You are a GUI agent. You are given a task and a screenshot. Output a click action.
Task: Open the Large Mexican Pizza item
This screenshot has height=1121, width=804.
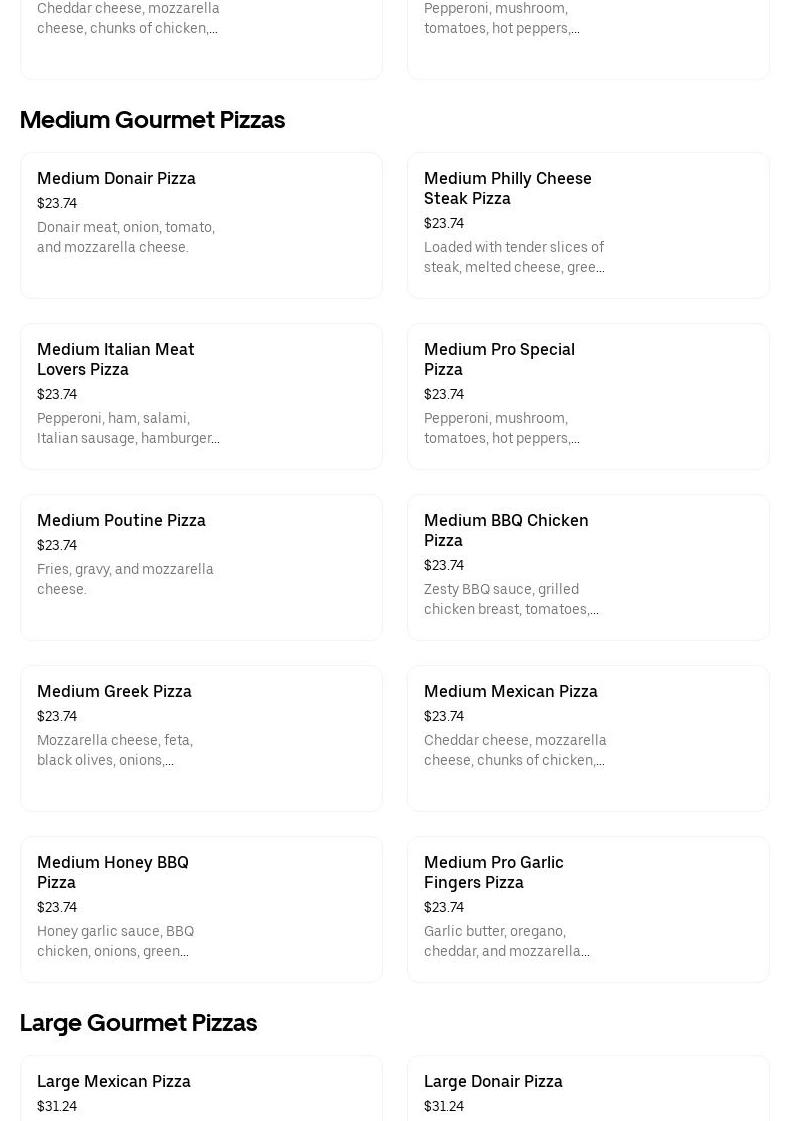[114, 1082]
